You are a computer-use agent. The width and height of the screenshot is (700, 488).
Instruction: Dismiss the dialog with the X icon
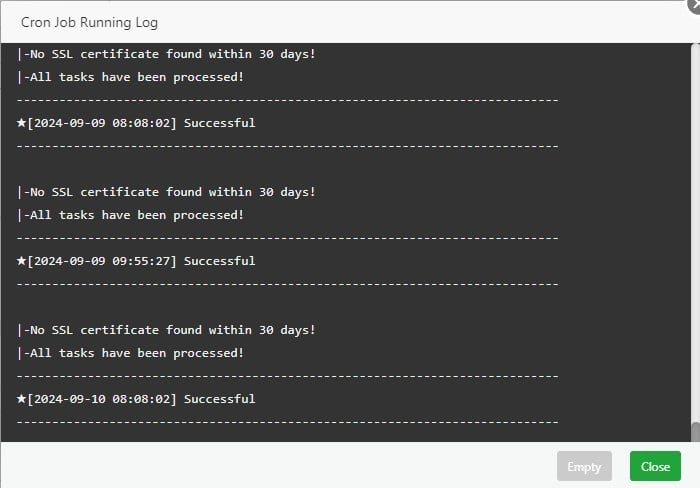coord(693,4)
